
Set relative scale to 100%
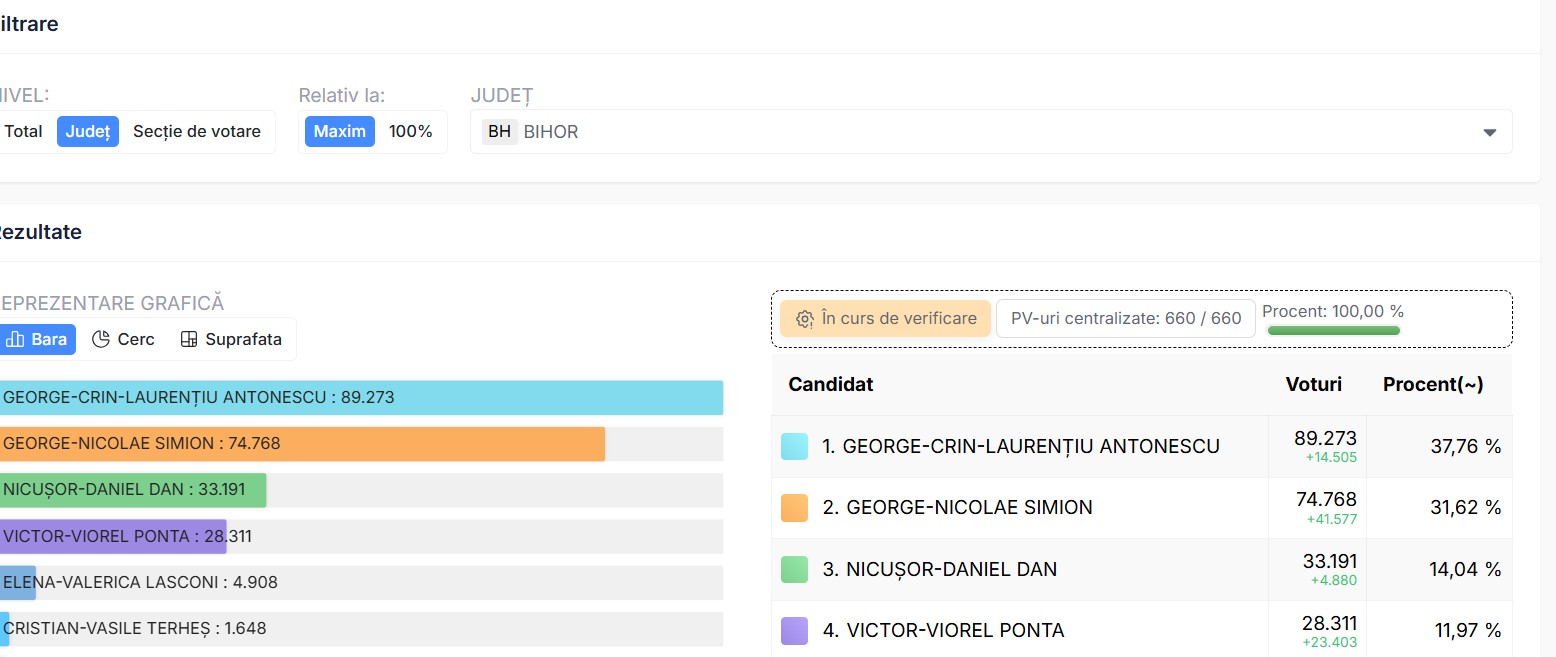pyautogui.click(x=410, y=132)
